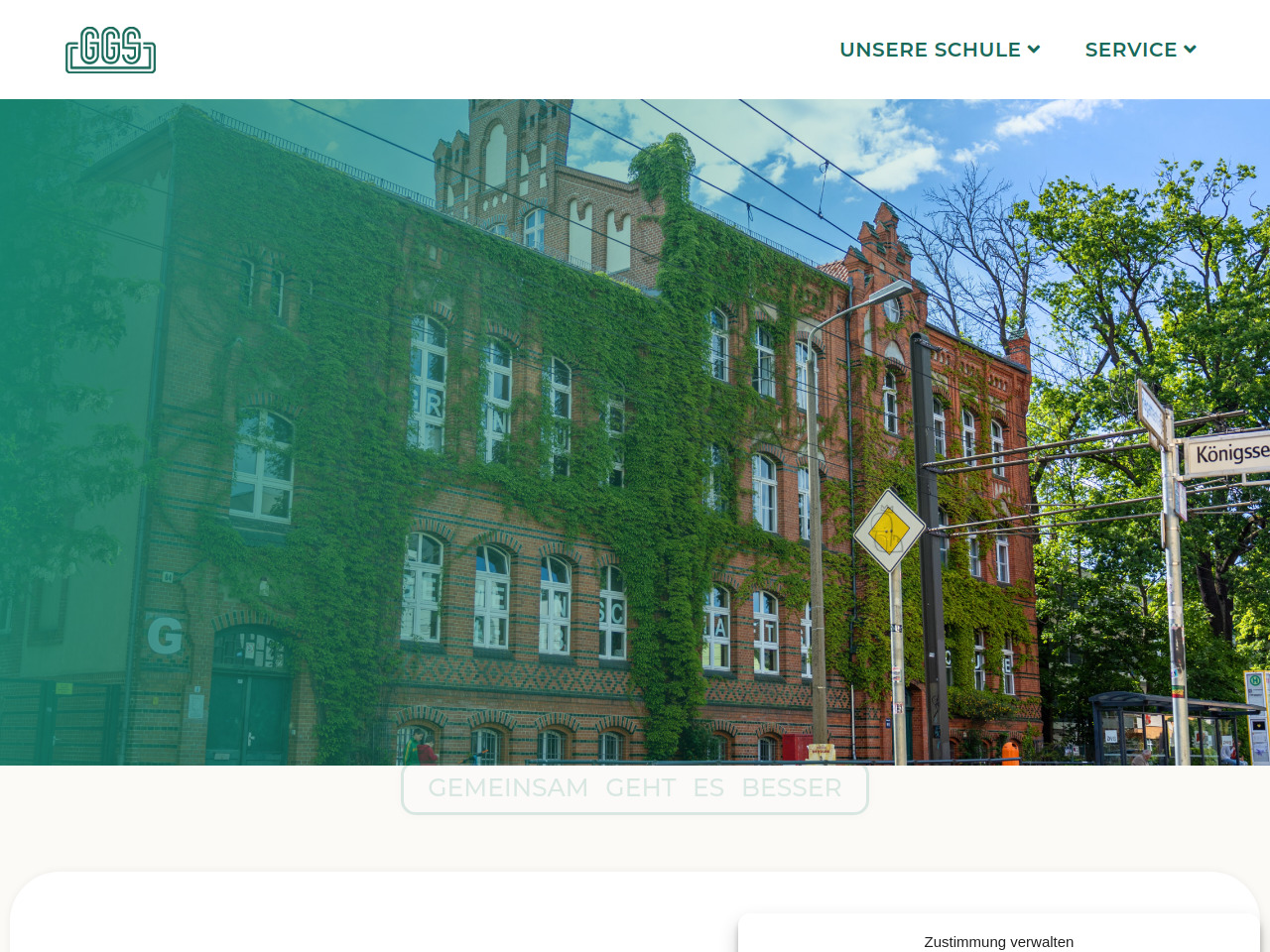The width and height of the screenshot is (1270, 952).
Task: Click the Zustimmung verwalten consent heading
Action: [x=998, y=941]
